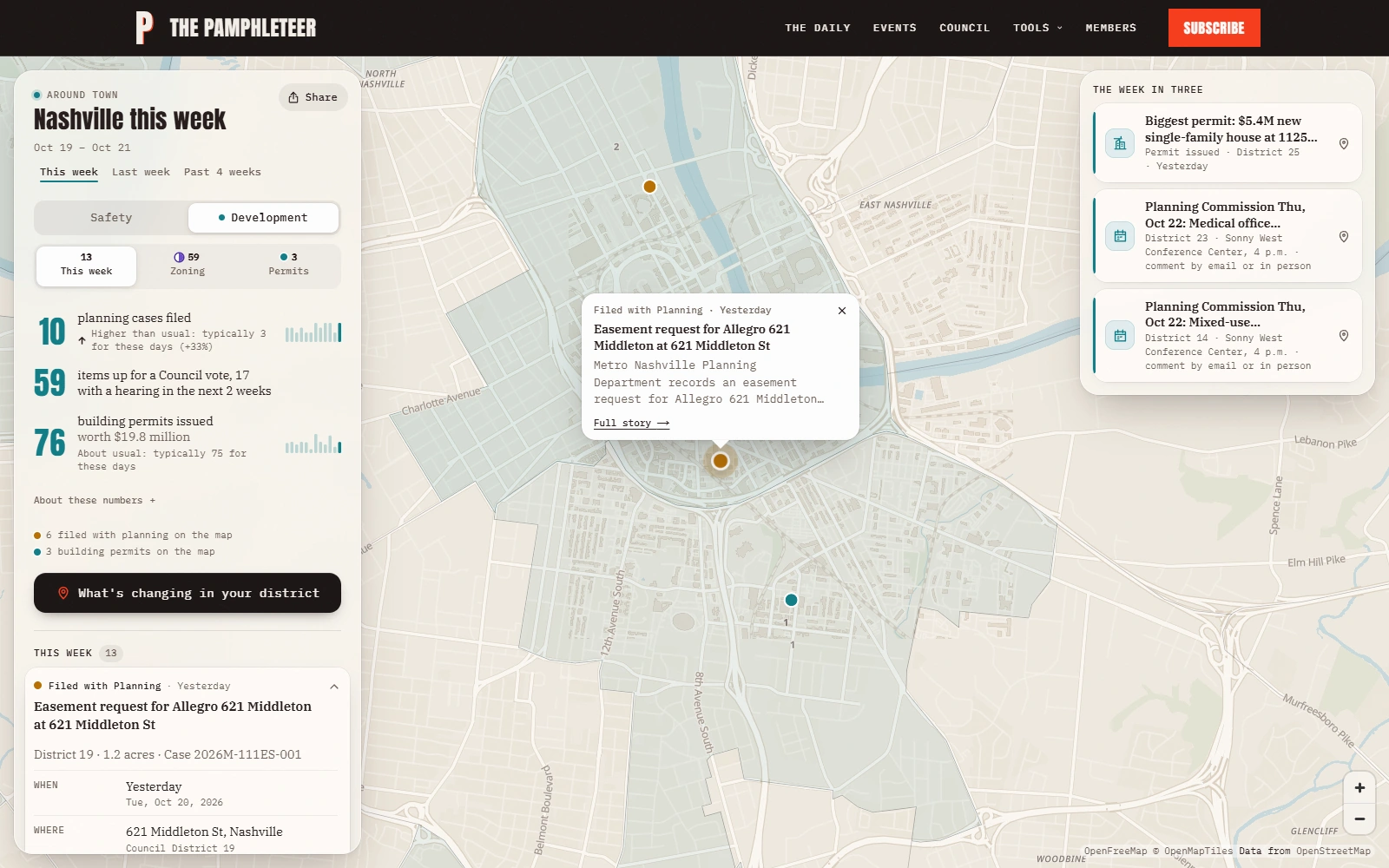Switch to Development view
The width and height of the screenshot is (1389, 868).
tap(263, 218)
